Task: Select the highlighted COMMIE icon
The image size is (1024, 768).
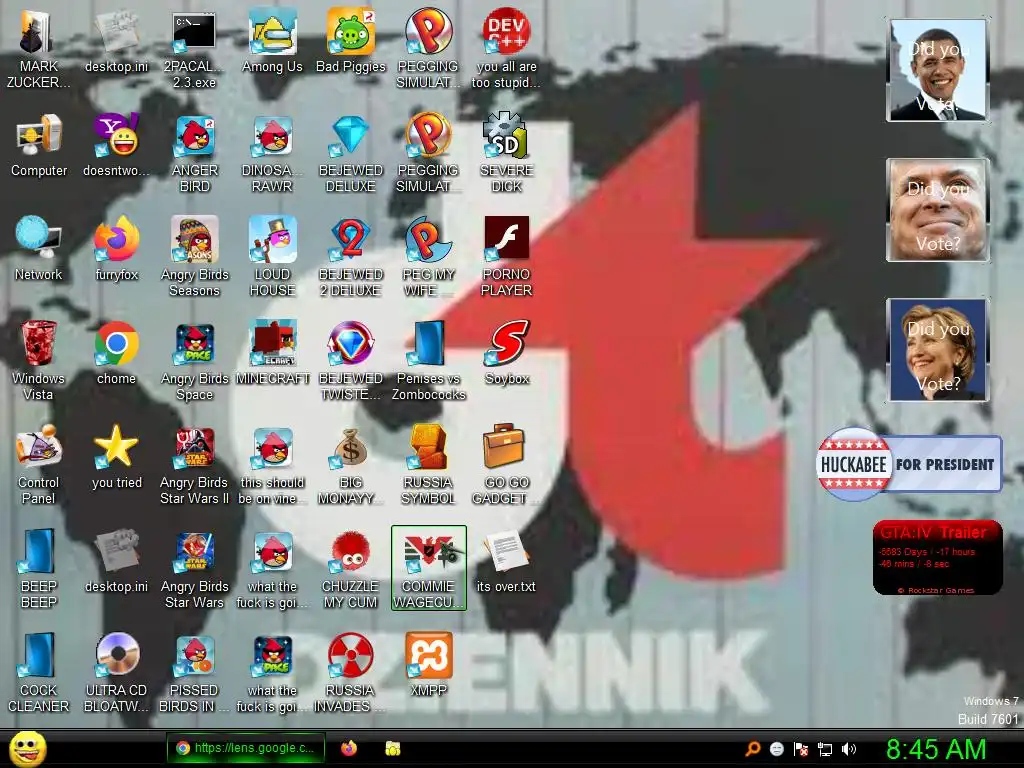Action: (428, 568)
